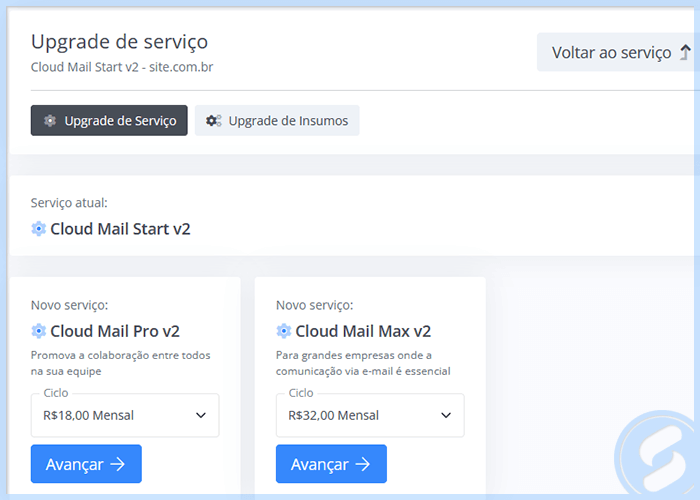Select the Cloud Mail Pro v2 title
This screenshot has width=700, height=500.
(115, 331)
